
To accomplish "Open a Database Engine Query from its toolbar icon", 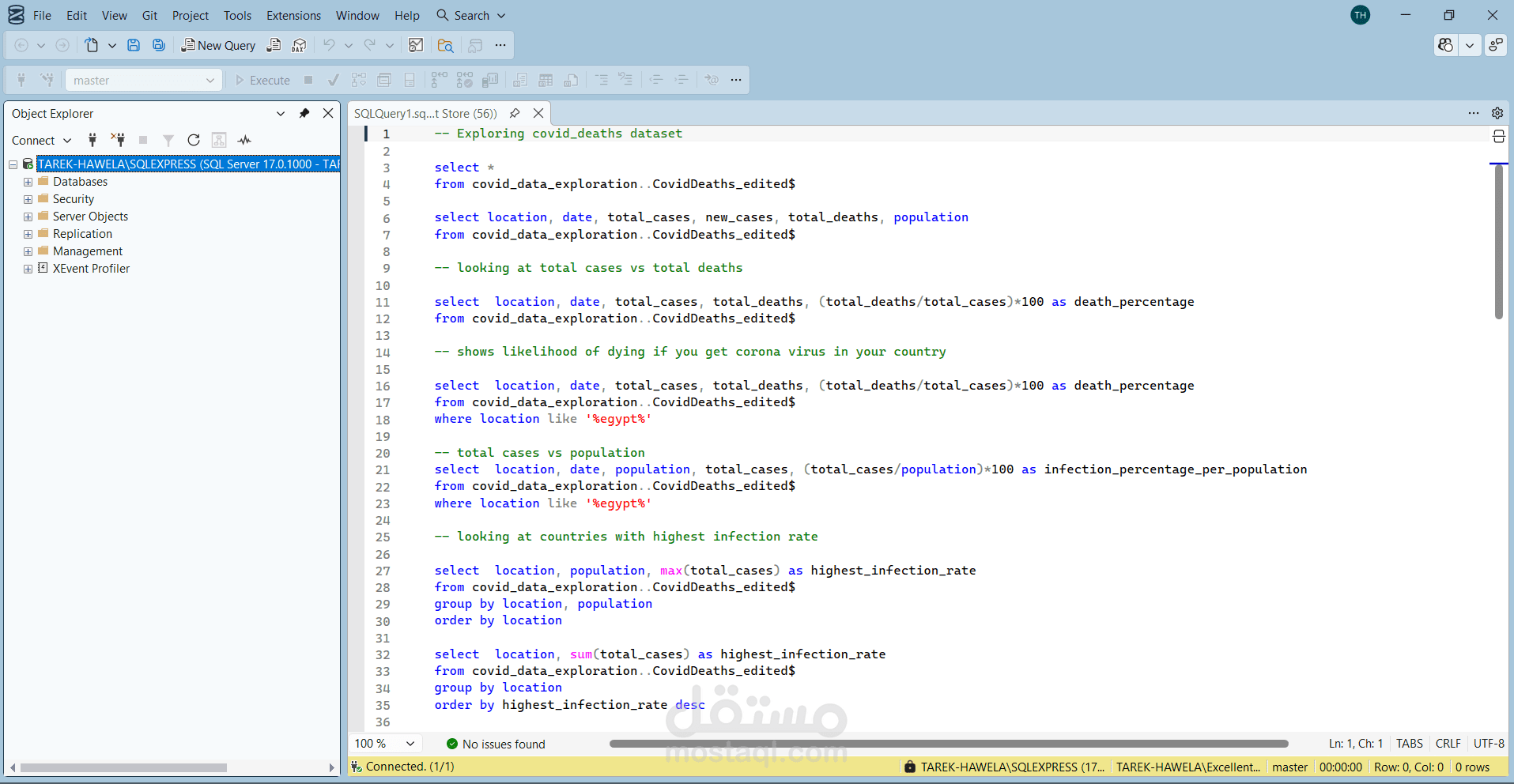I will pos(274,45).
